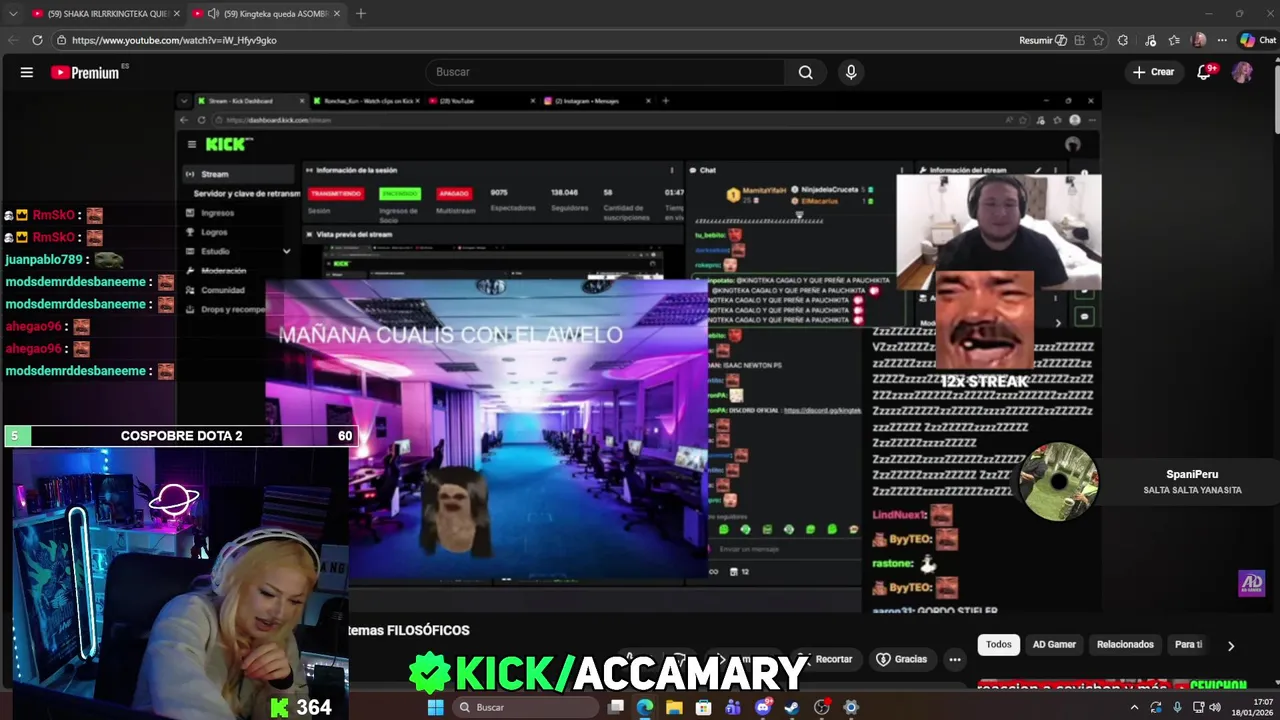Open a new browser tab

(x=361, y=14)
